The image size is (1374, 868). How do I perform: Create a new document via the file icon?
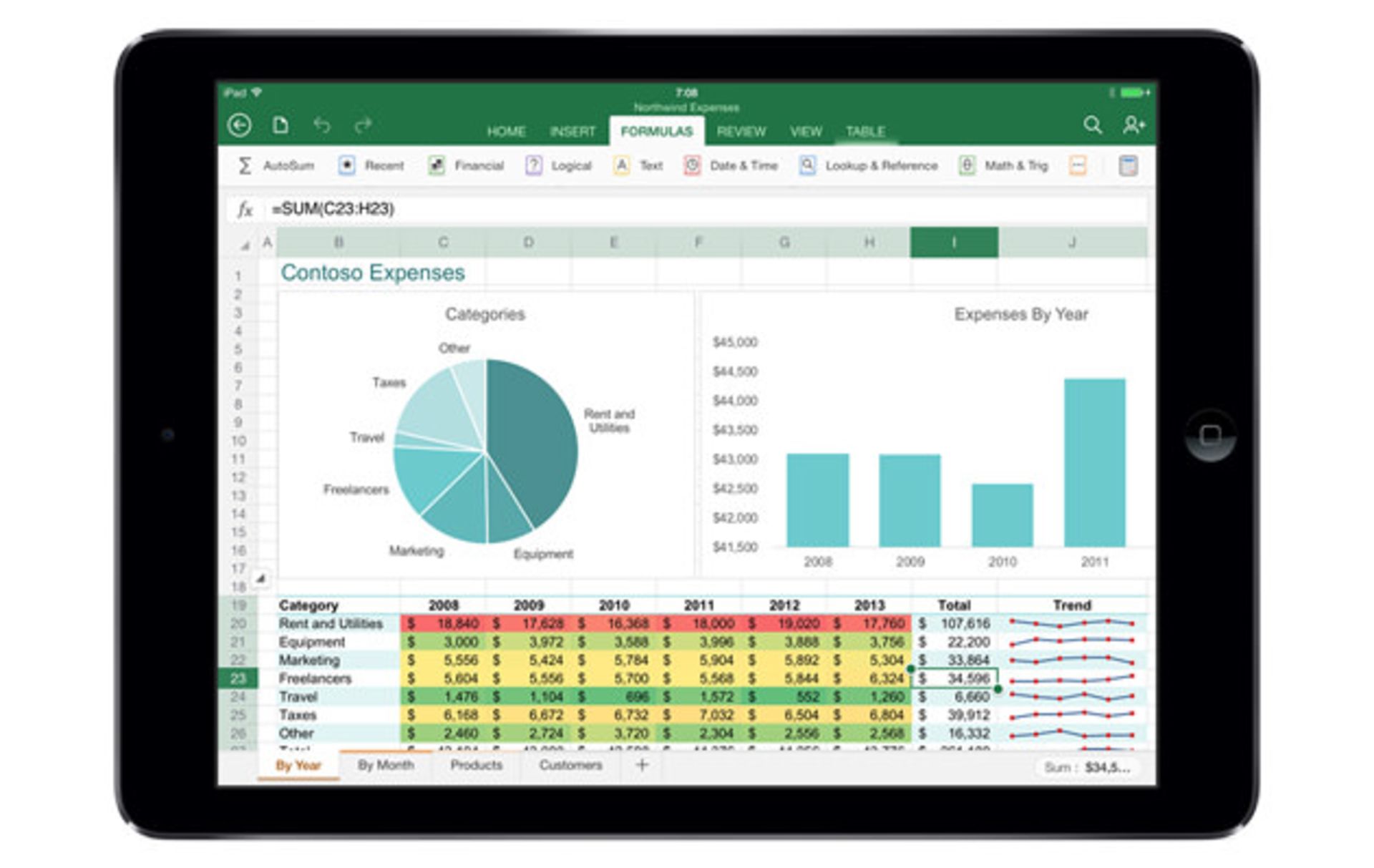coord(282,123)
